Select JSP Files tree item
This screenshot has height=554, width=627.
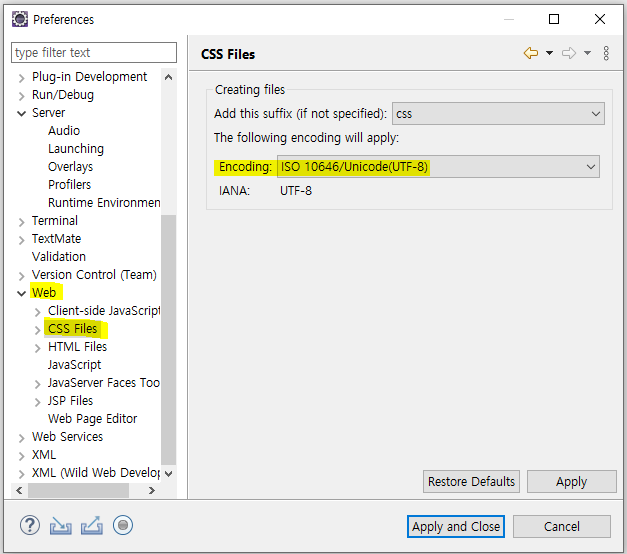point(70,401)
